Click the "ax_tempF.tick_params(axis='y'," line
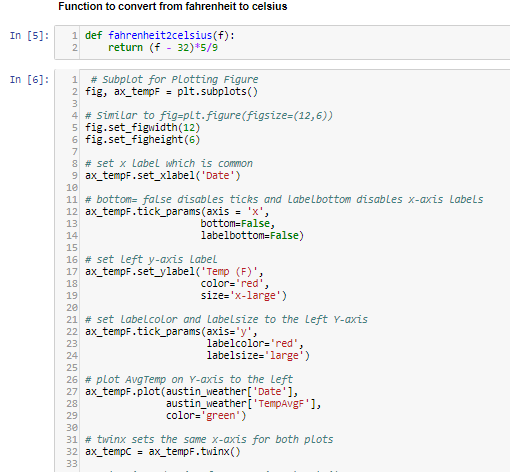The height and width of the screenshot is (472, 510). 171,331
